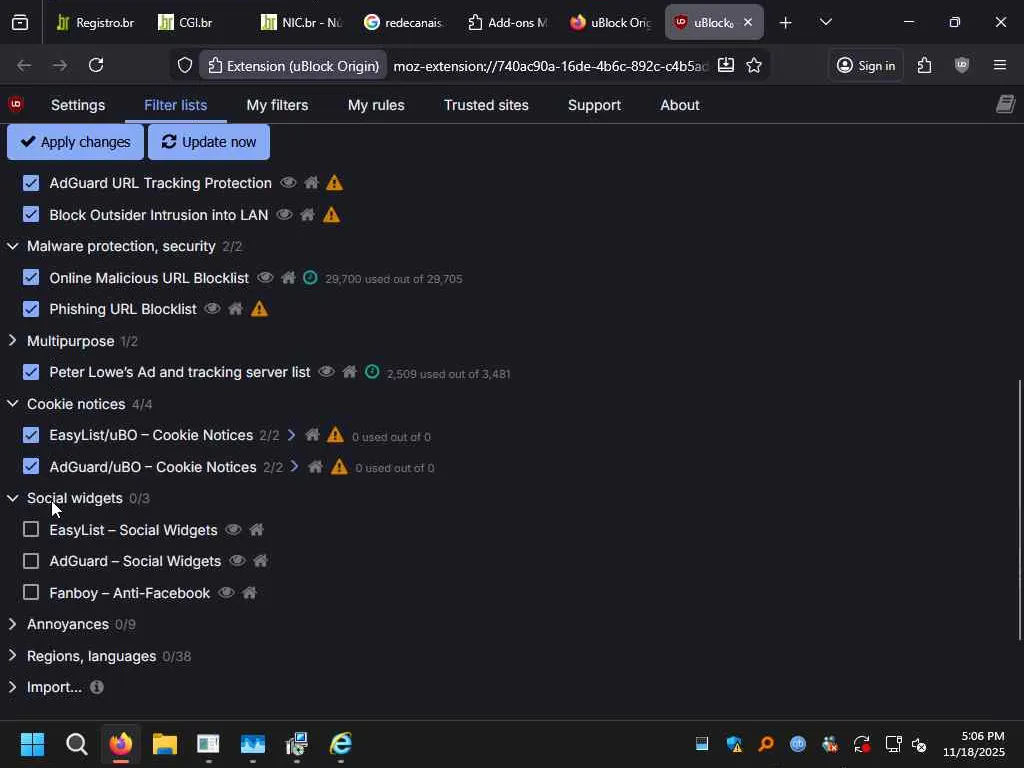Collapse the Cookie notices section
The width and height of the screenshot is (1024, 768).
click(x=12, y=404)
